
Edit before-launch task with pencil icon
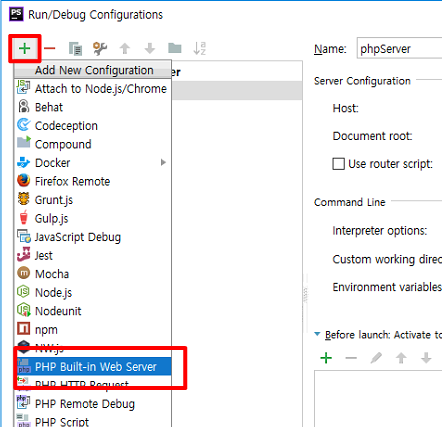pos(376,358)
